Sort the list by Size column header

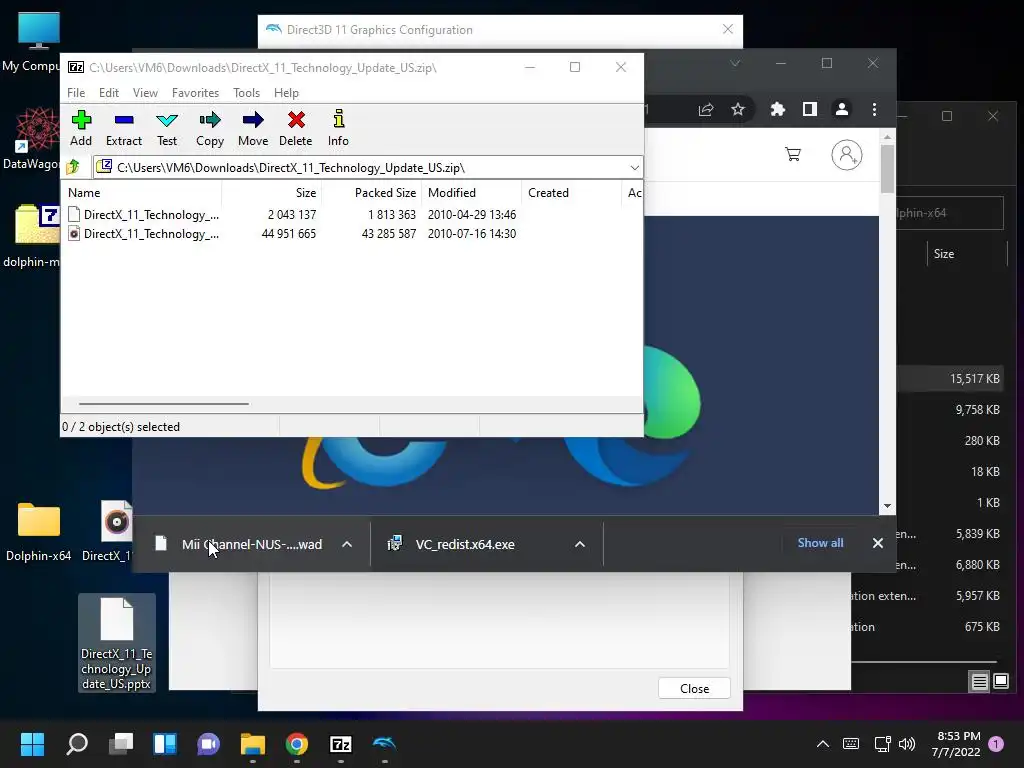[272, 193]
